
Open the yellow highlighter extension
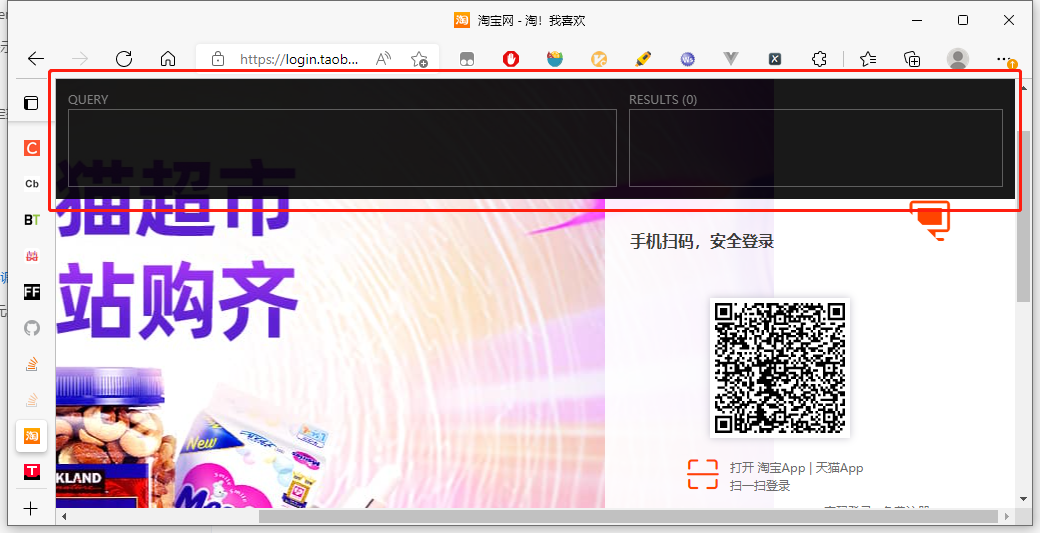pyautogui.click(x=643, y=59)
